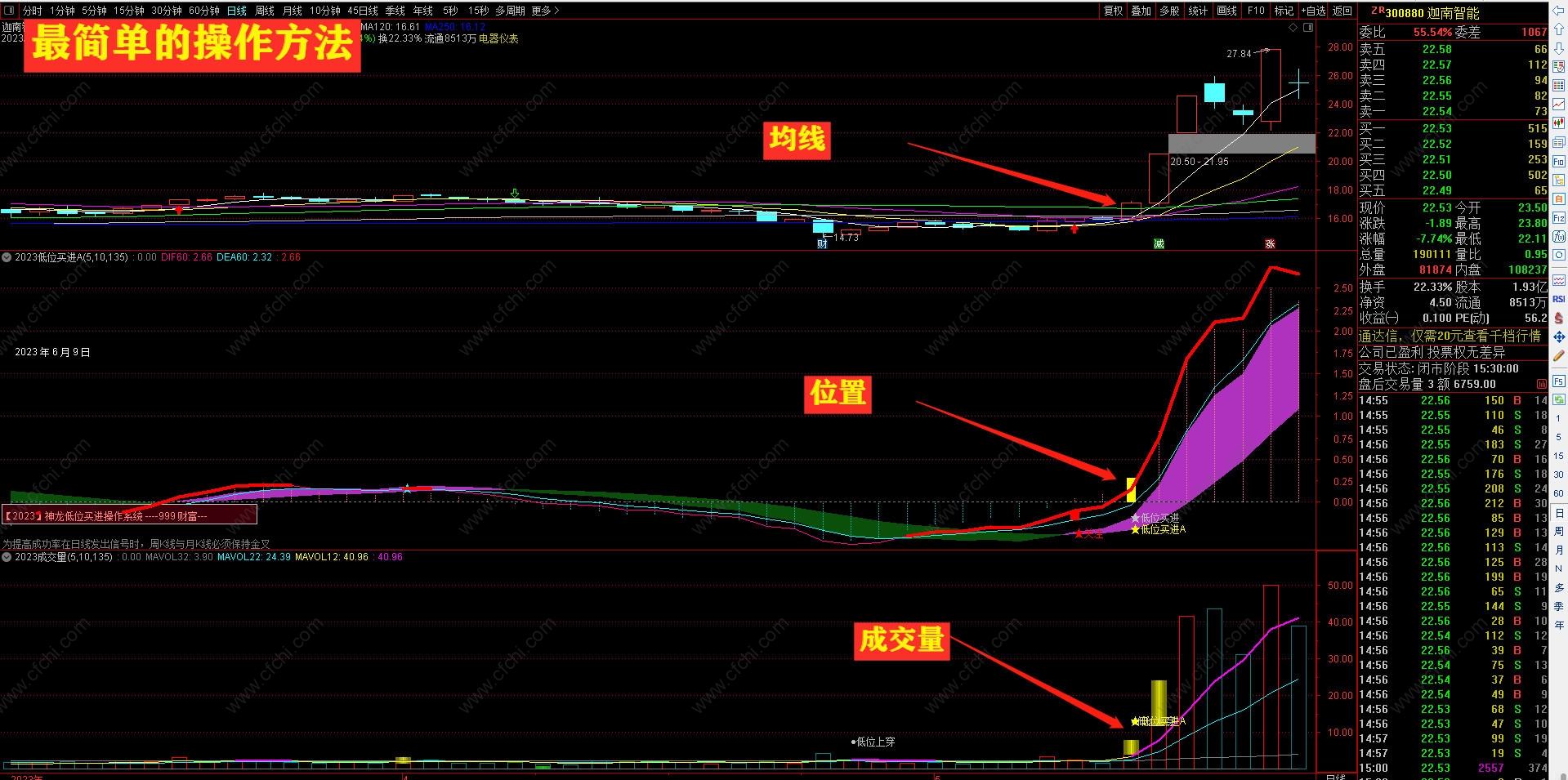The image size is (1568, 780).
Task: Open the RSI indicator icon
Action: point(1559,299)
